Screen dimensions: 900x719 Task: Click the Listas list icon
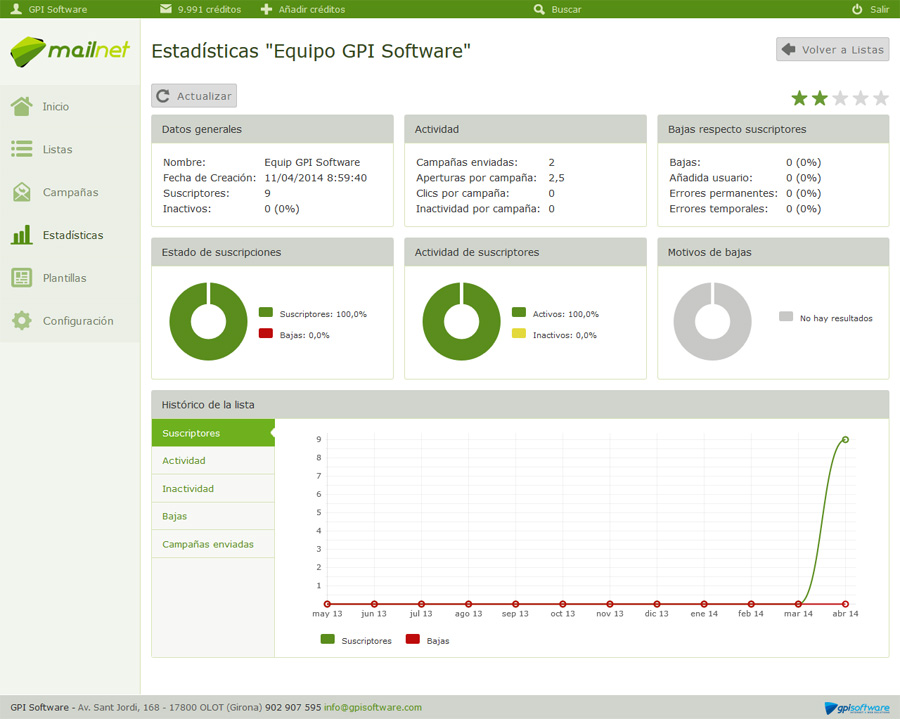pyautogui.click(x=22, y=149)
